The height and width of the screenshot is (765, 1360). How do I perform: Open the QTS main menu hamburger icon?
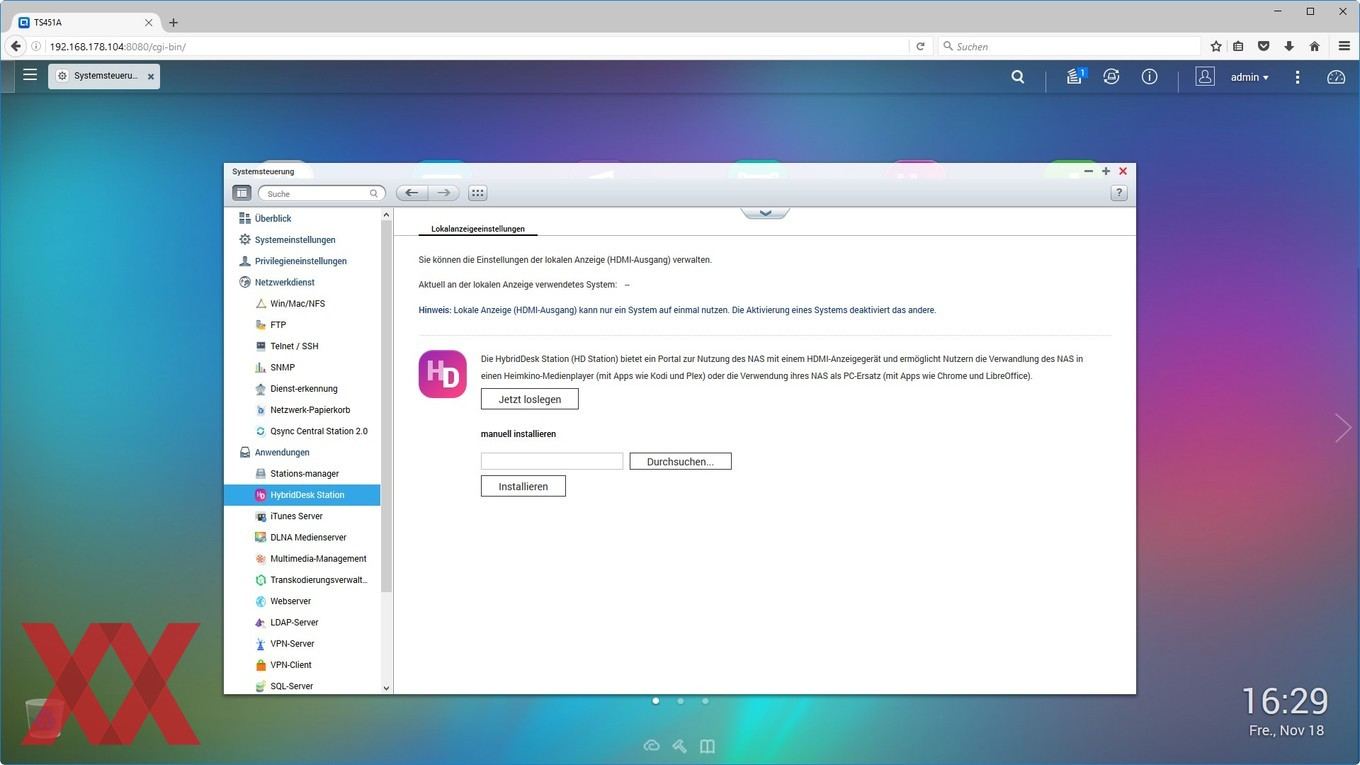coord(30,75)
